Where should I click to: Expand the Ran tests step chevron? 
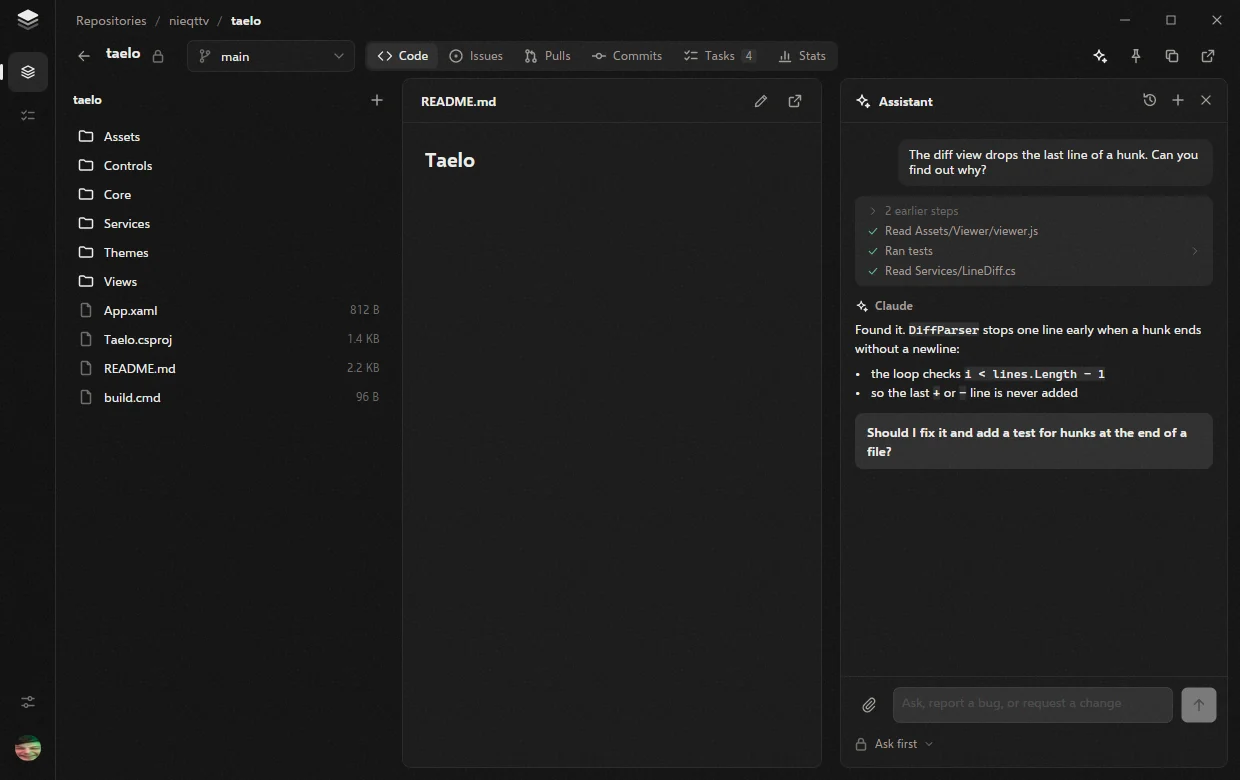(1194, 251)
